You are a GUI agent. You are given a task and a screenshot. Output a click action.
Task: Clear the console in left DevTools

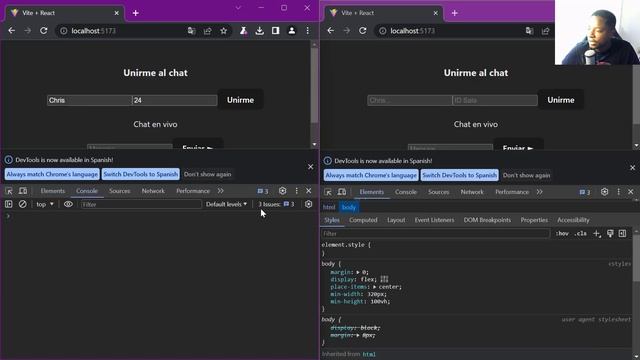pos(22,204)
